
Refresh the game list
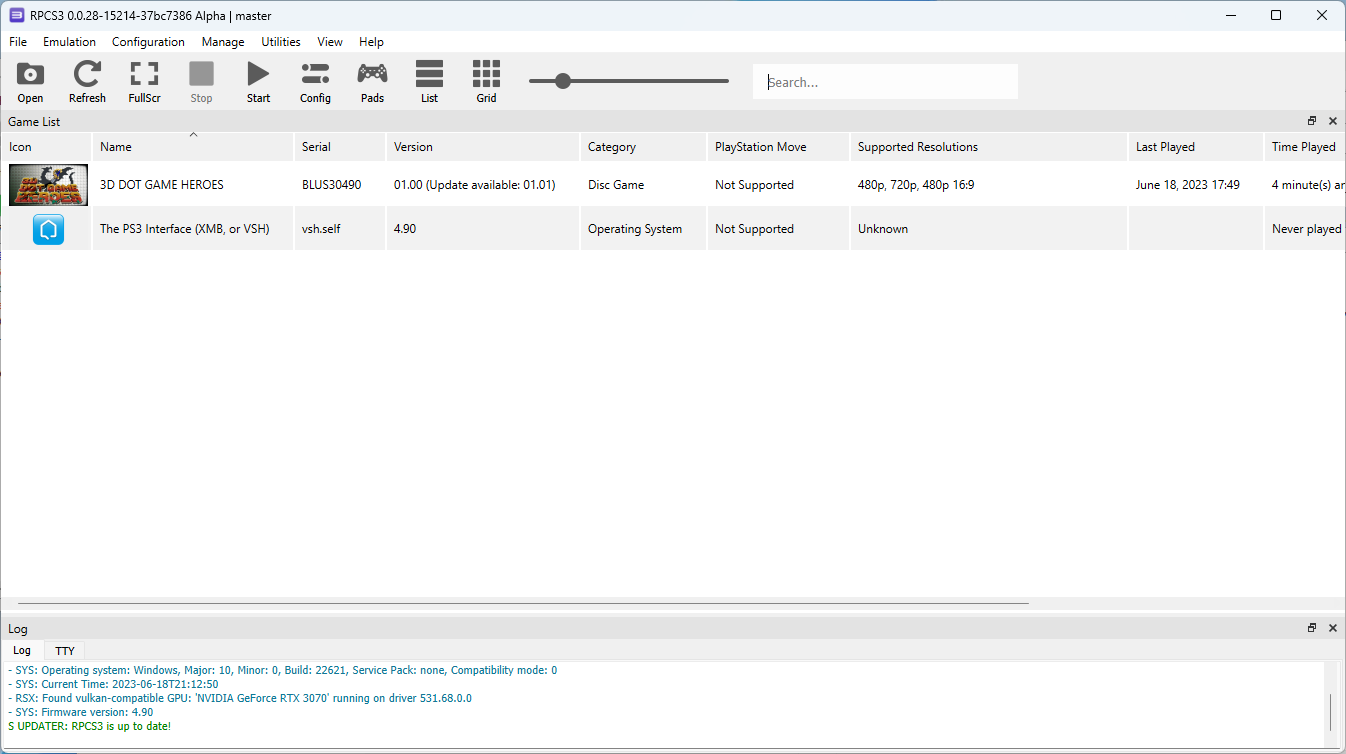point(87,74)
